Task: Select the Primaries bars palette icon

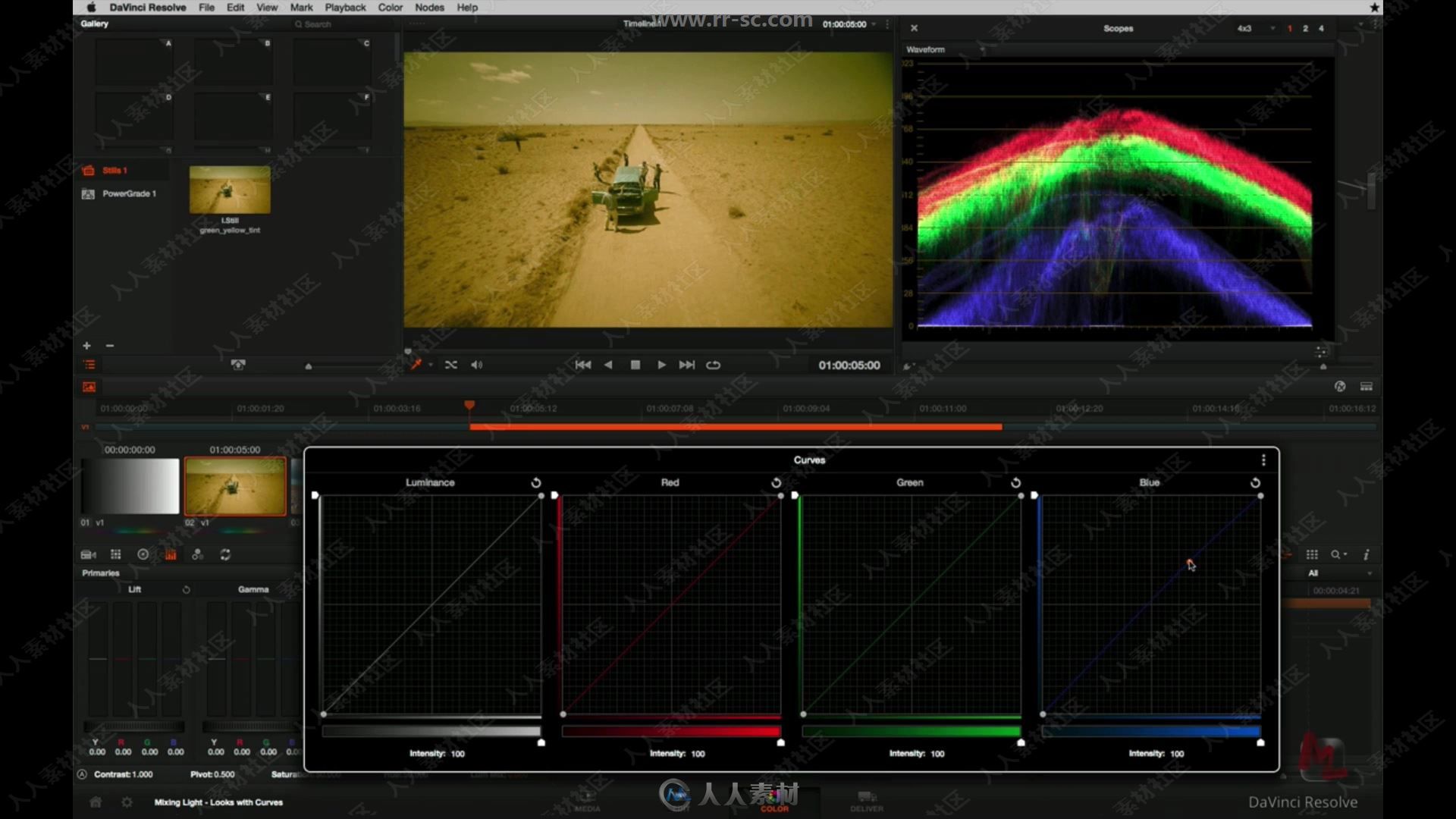Action: (x=171, y=555)
